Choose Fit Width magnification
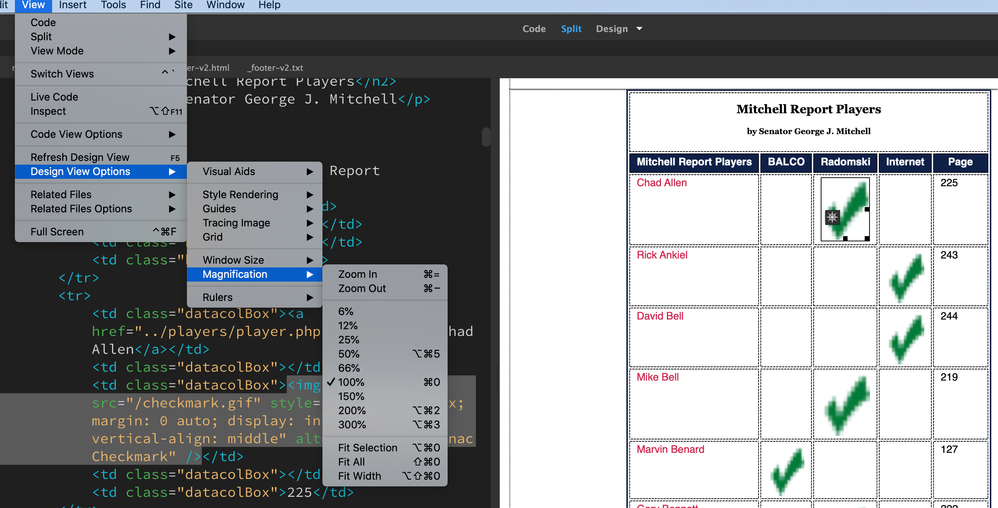998x508 pixels. (385, 476)
